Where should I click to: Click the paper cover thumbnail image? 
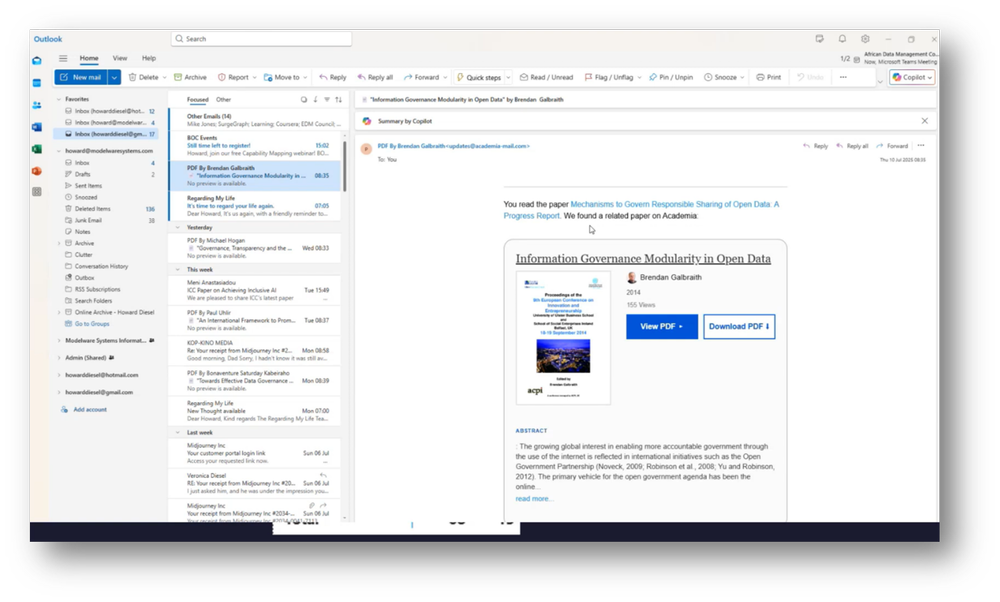[x=563, y=338]
